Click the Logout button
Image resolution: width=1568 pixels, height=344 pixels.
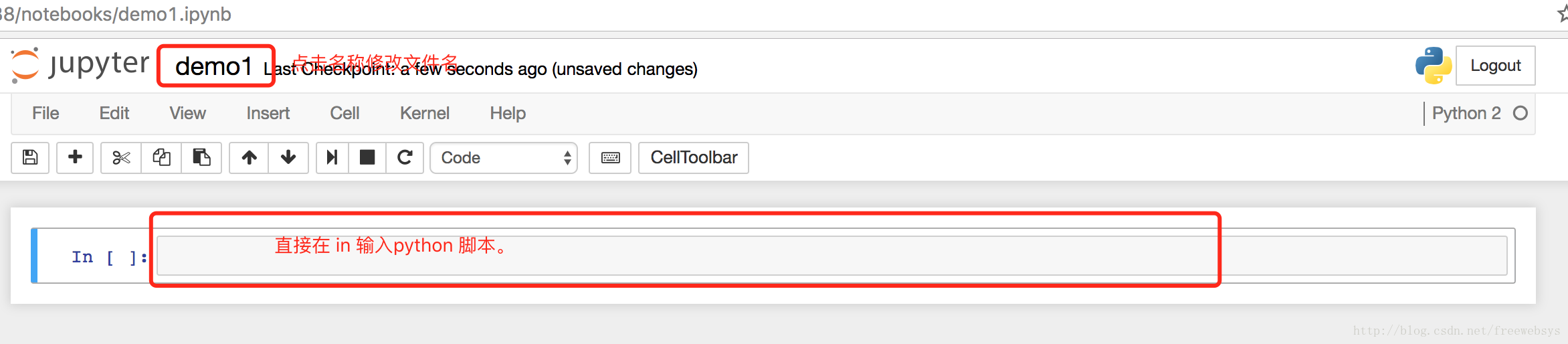[x=1495, y=66]
